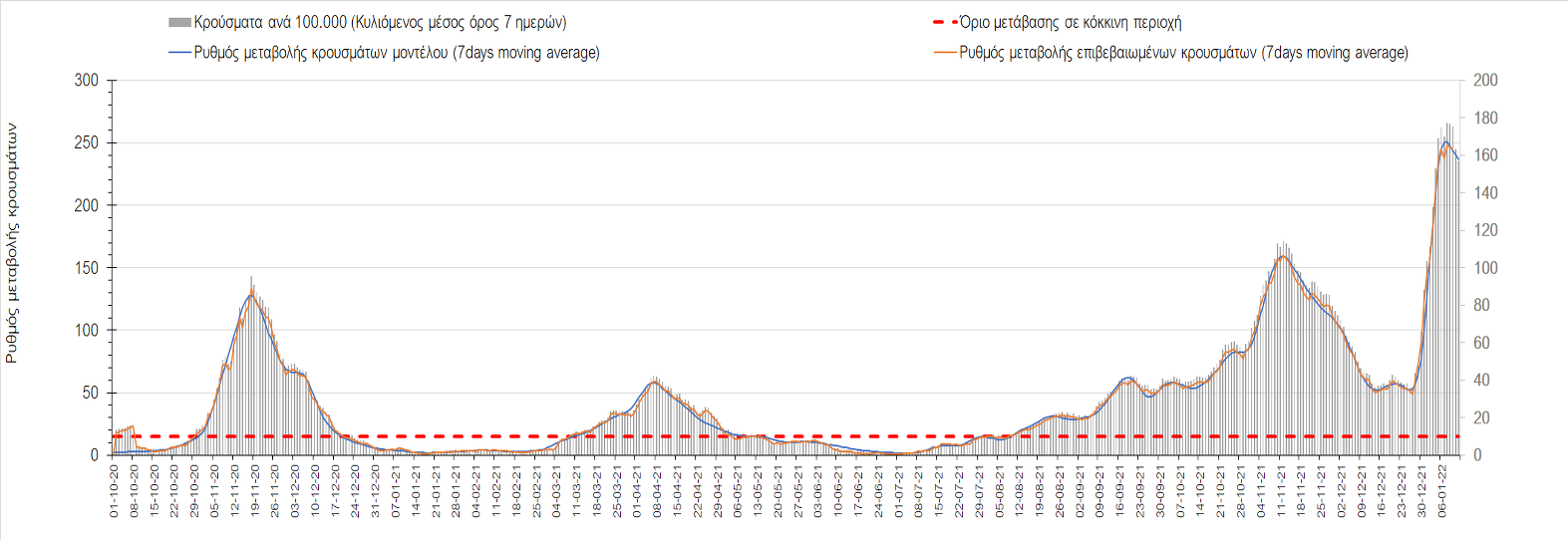This screenshot has width=1568, height=540.
Task: Click the 300 tick label on y-axis
Action: coord(87,81)
